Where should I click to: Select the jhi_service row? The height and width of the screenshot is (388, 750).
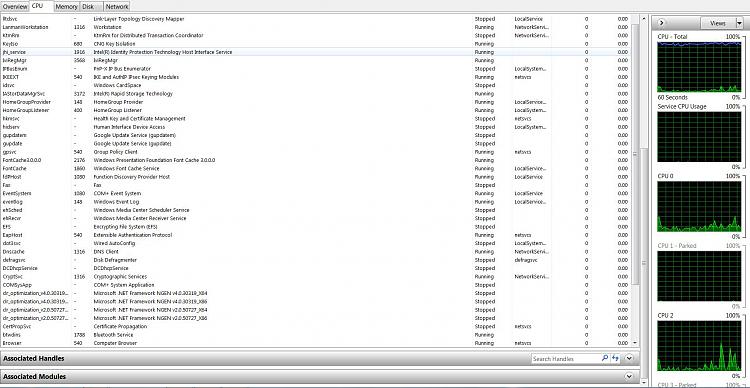(316, 52)
